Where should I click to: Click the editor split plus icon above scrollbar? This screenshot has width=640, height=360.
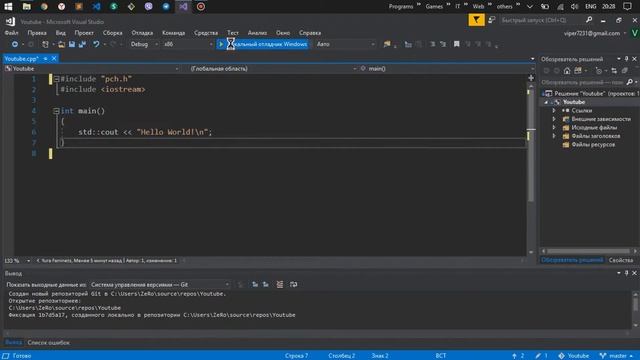tap(531, 78)
